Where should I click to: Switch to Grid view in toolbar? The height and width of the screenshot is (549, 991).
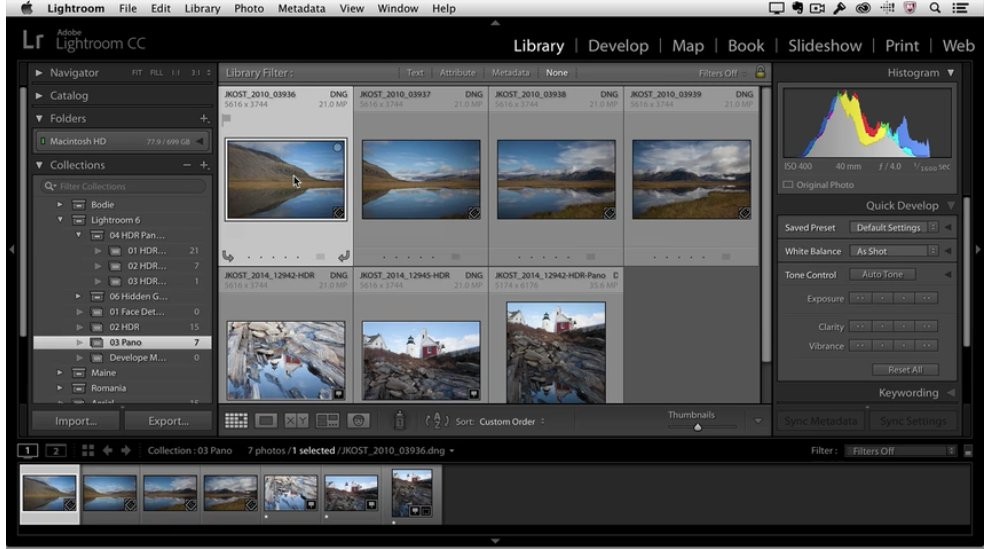point(236,421)
